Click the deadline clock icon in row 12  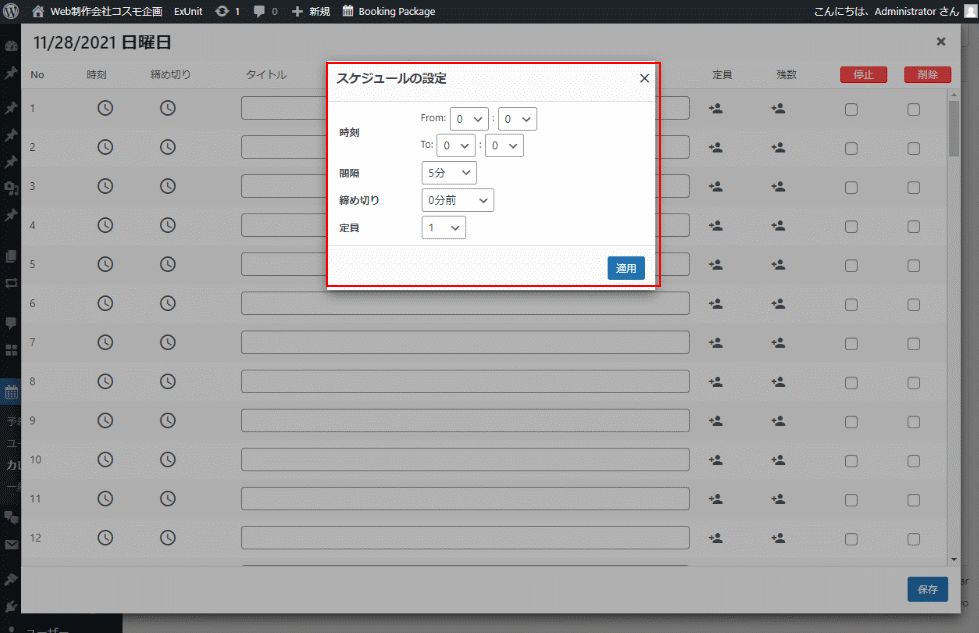[168, 537]
